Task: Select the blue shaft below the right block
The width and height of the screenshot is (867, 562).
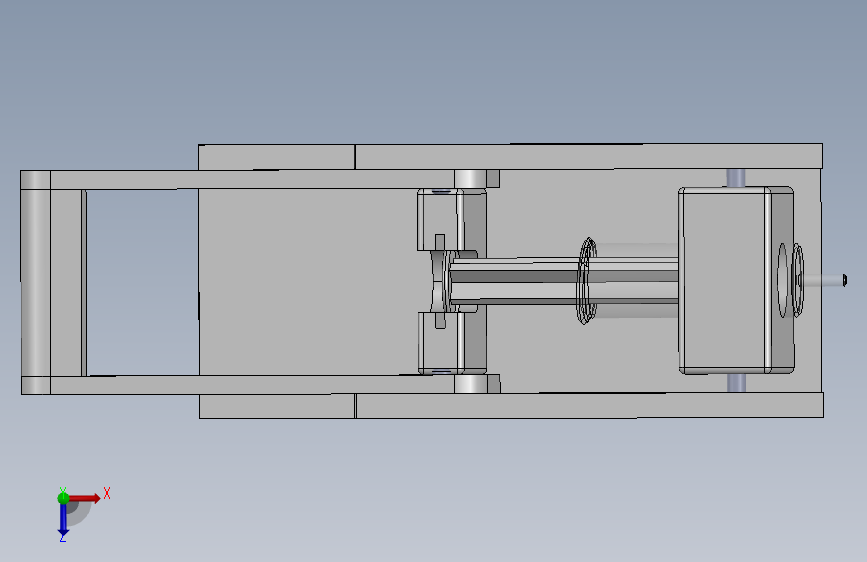Action: 736,383
